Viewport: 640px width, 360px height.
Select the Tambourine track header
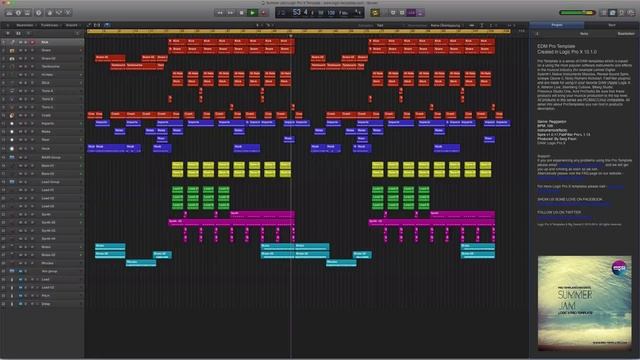pos(42,67)
